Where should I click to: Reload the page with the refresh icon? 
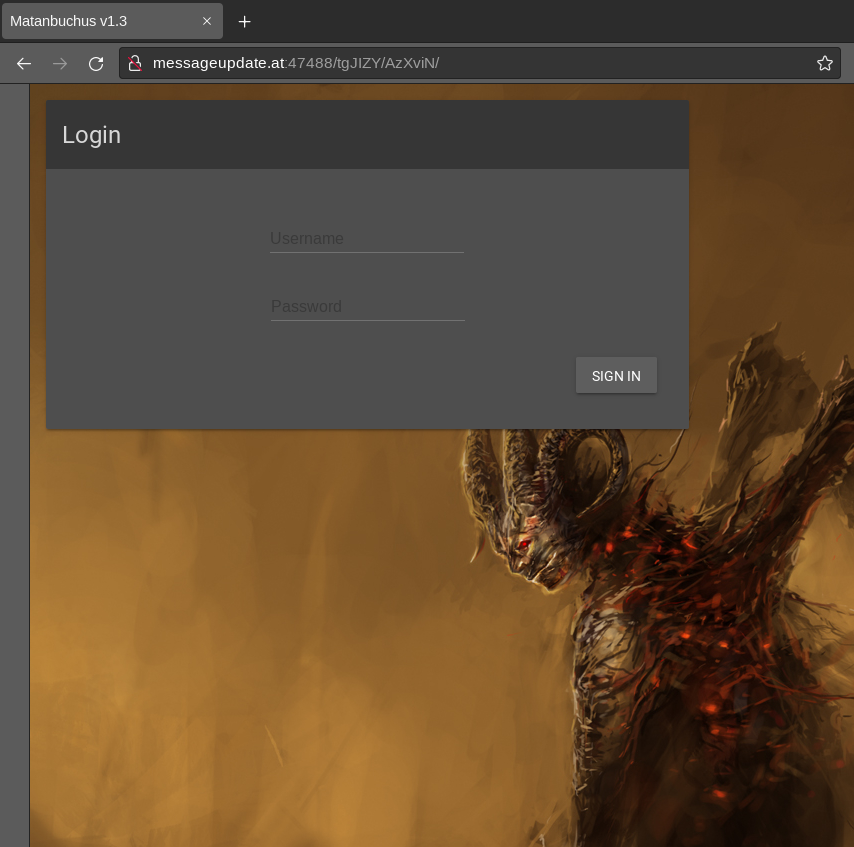[x=96, y=64]
